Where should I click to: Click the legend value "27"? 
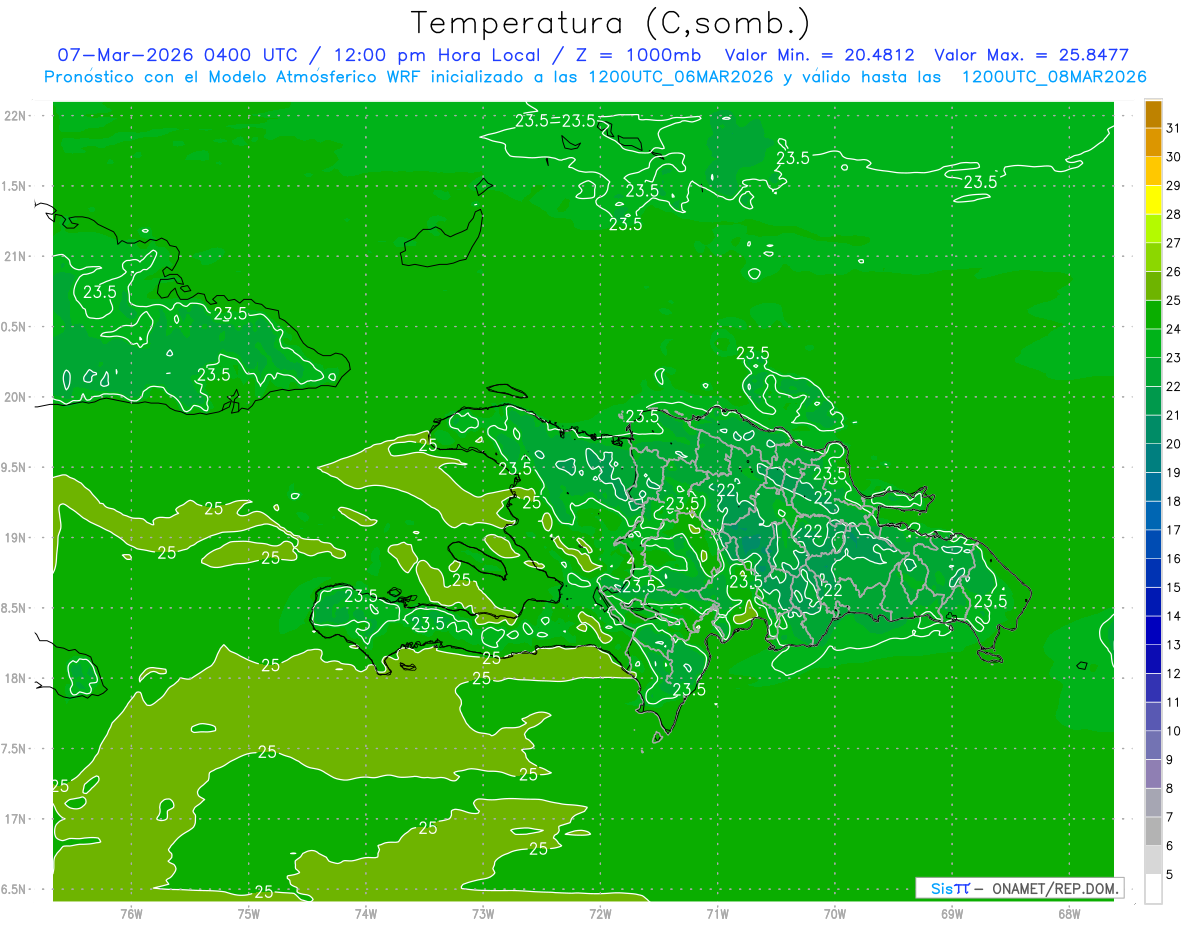1173,243
